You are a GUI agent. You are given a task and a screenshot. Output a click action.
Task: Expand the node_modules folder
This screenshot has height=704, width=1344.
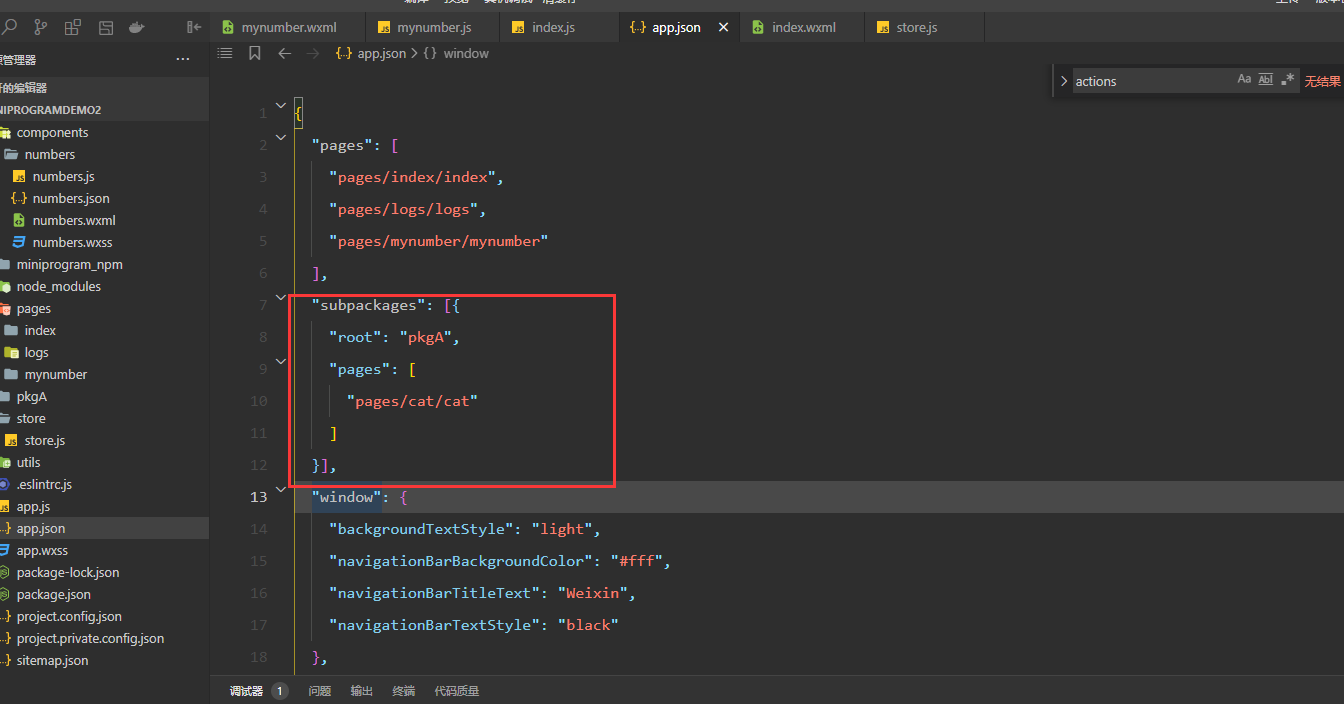point(104,286)
